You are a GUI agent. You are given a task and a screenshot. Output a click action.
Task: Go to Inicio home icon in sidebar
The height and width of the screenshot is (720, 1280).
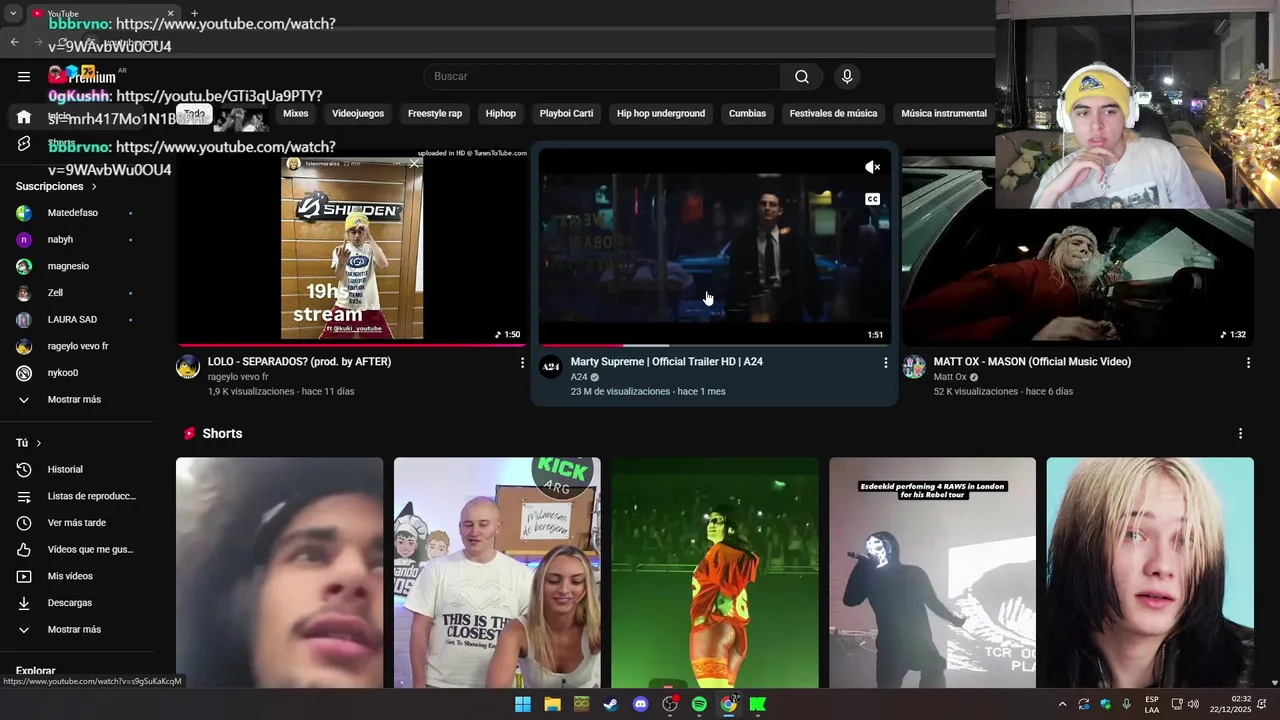point(24,117)
